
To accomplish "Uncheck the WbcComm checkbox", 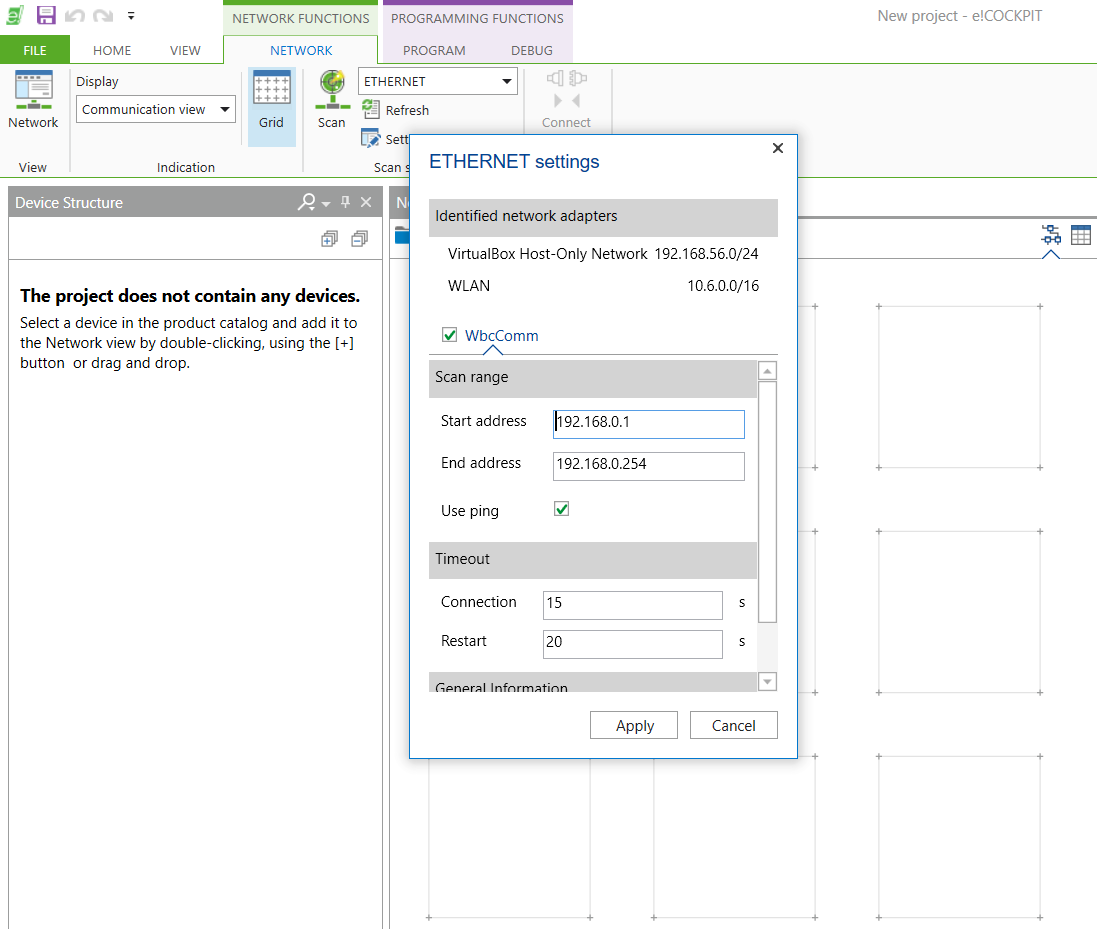I will tap(450, 335).
